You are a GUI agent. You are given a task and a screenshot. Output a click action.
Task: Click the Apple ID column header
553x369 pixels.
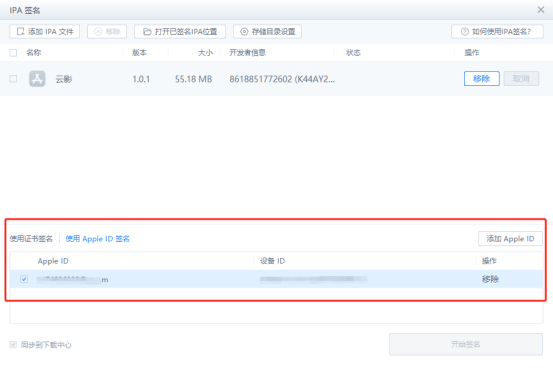(53, 261)
